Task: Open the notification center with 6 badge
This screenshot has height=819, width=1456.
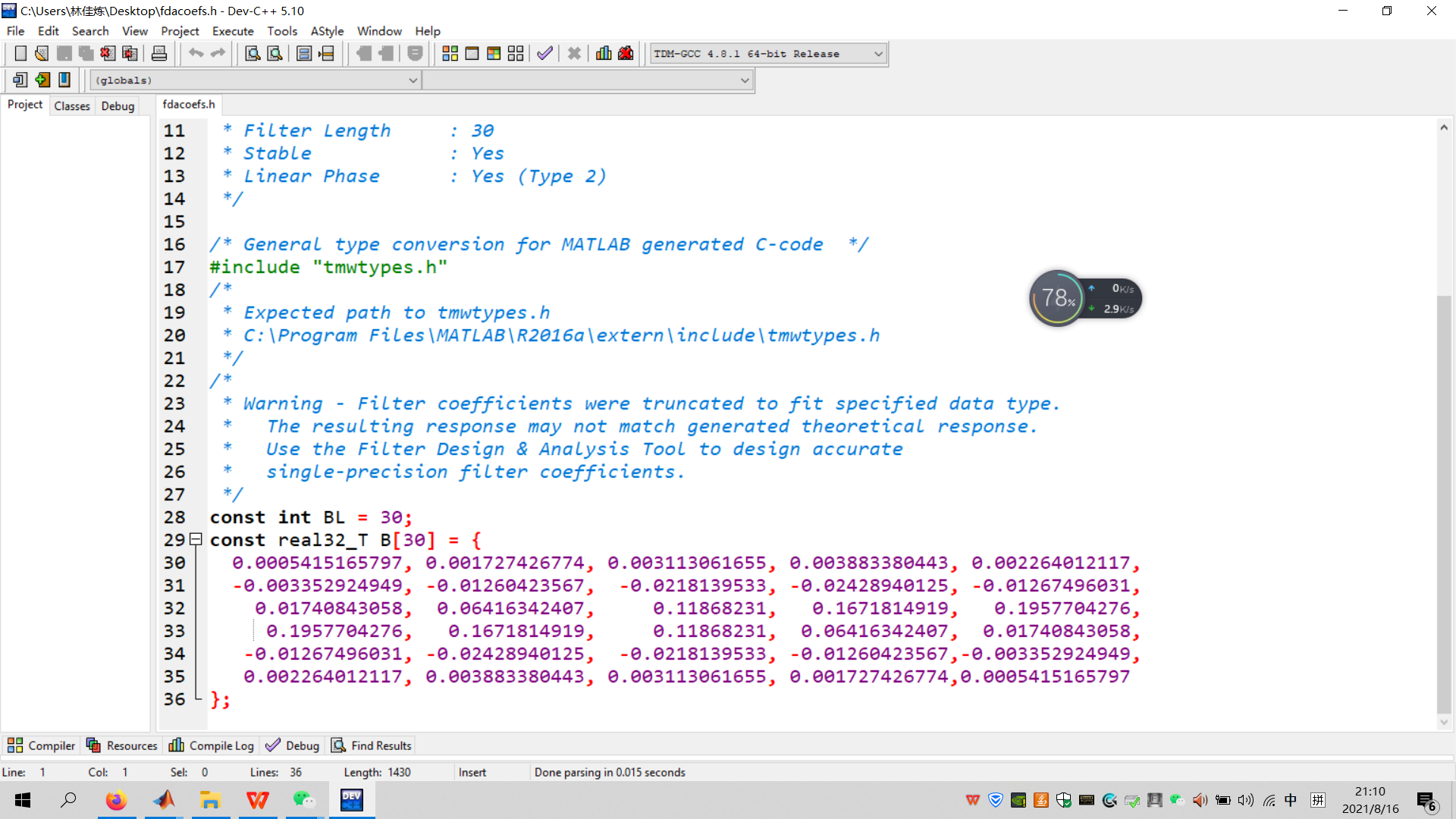Action: (1426, 801)
